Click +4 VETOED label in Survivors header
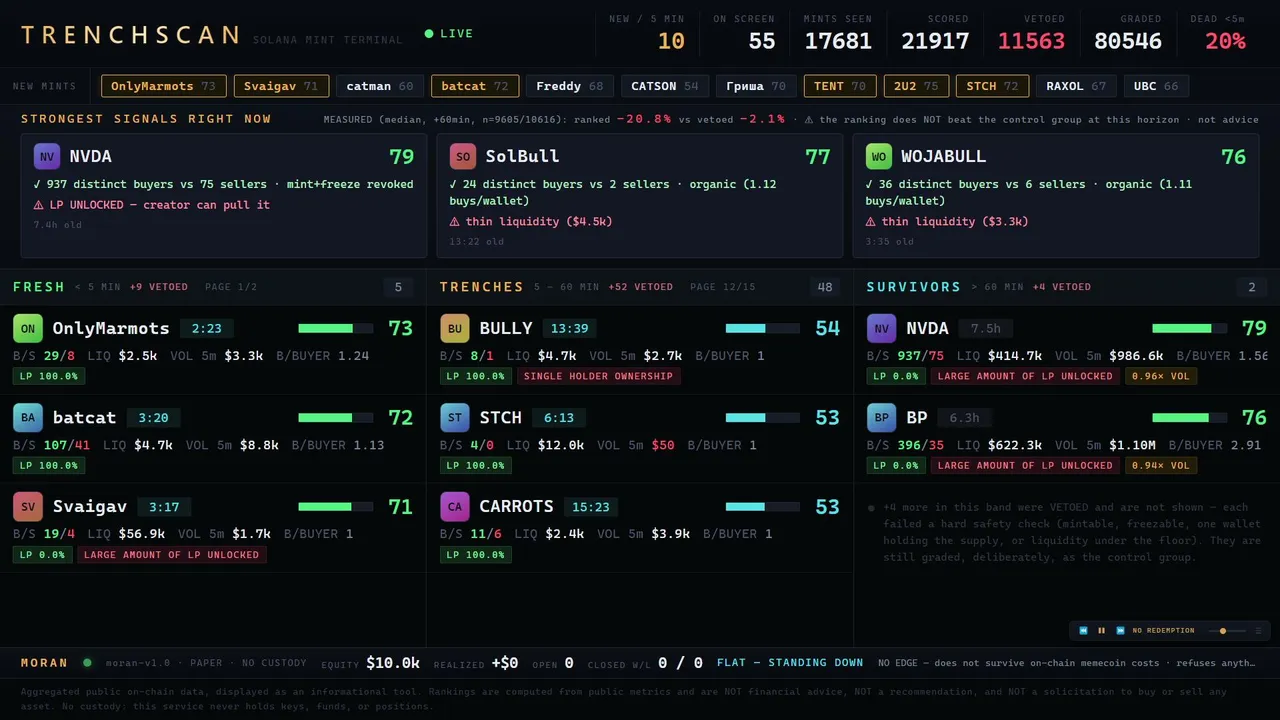The width and height of the screenshot is (1280, 720). point(1062,287)
